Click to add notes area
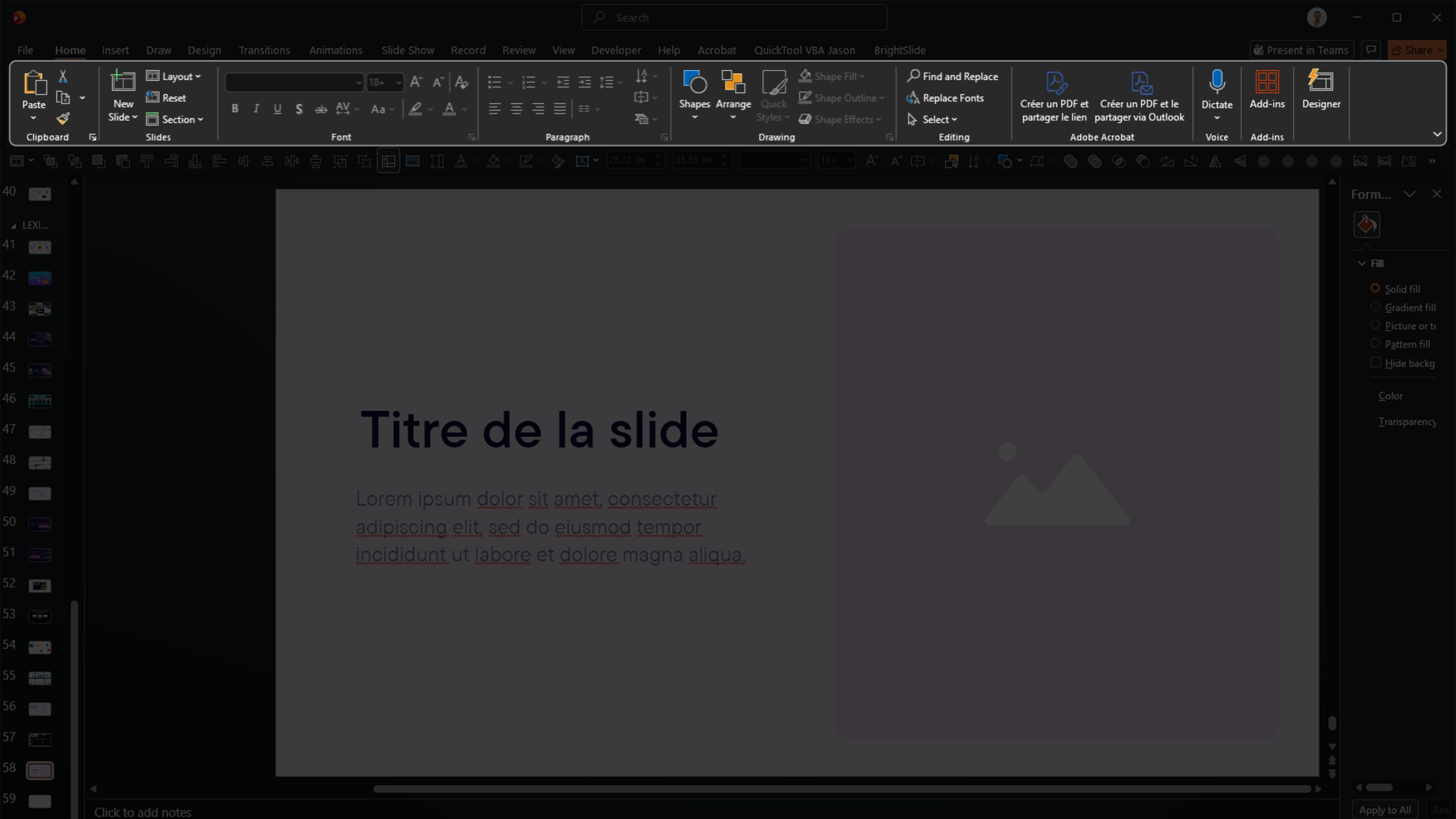This screenshot has height=819, width=1456. point(143,812)
